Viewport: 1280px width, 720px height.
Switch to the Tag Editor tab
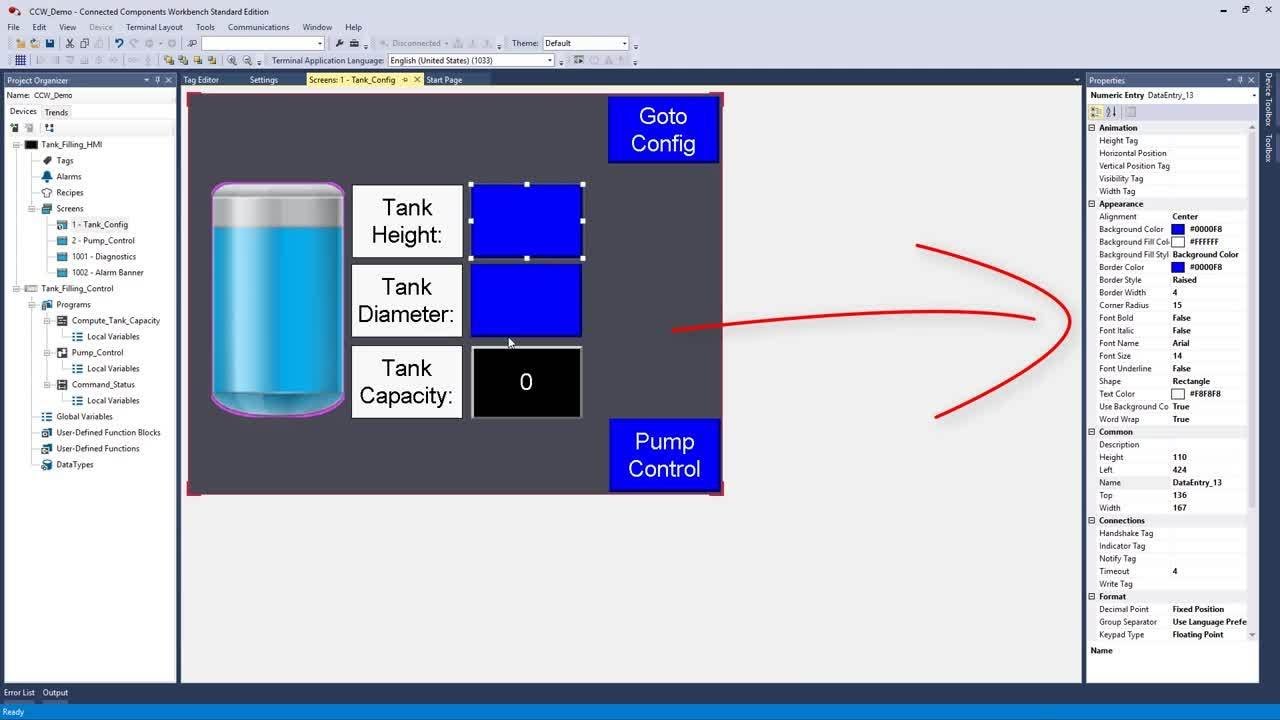[x=201, y=80]
